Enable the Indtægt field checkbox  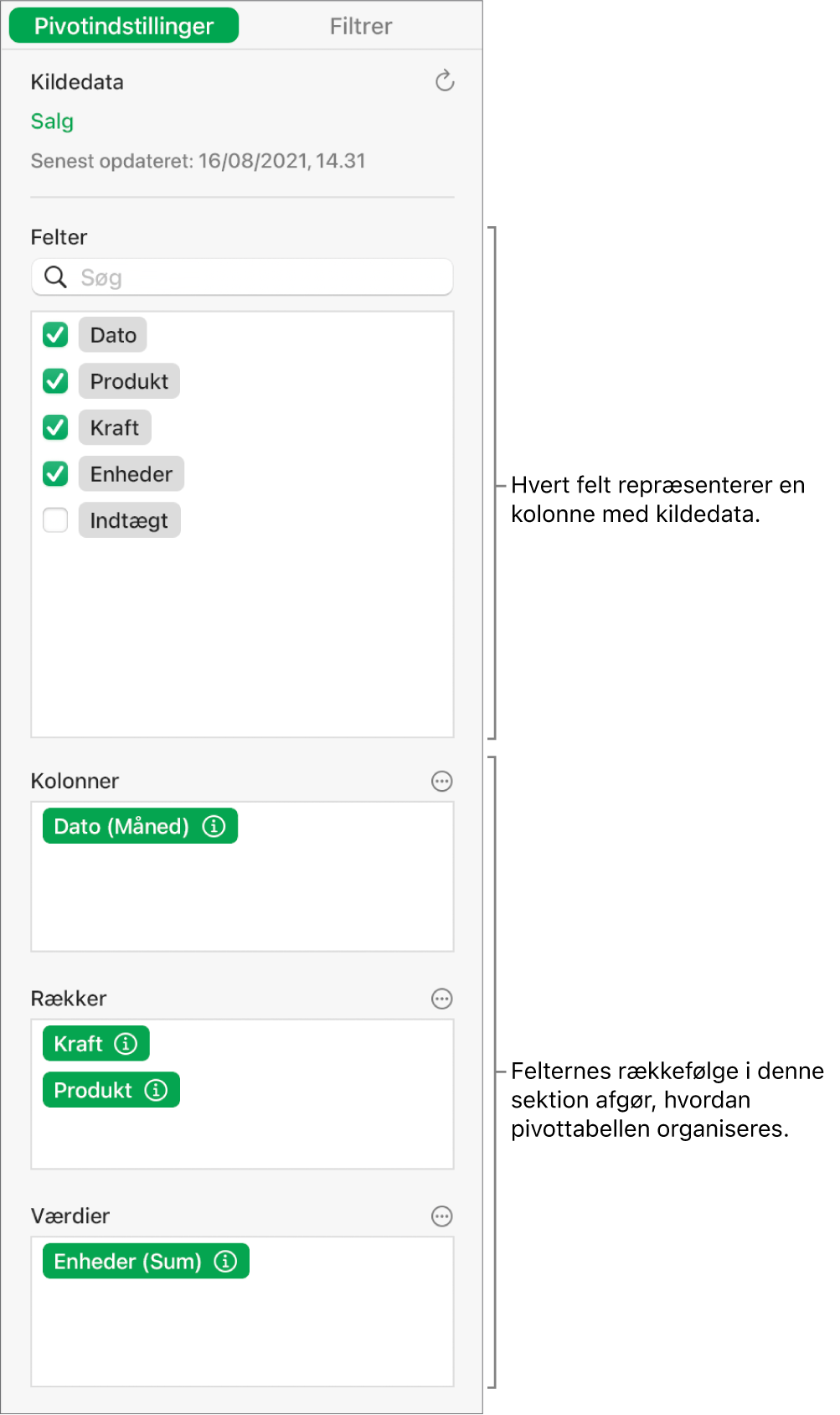[54, 519]
